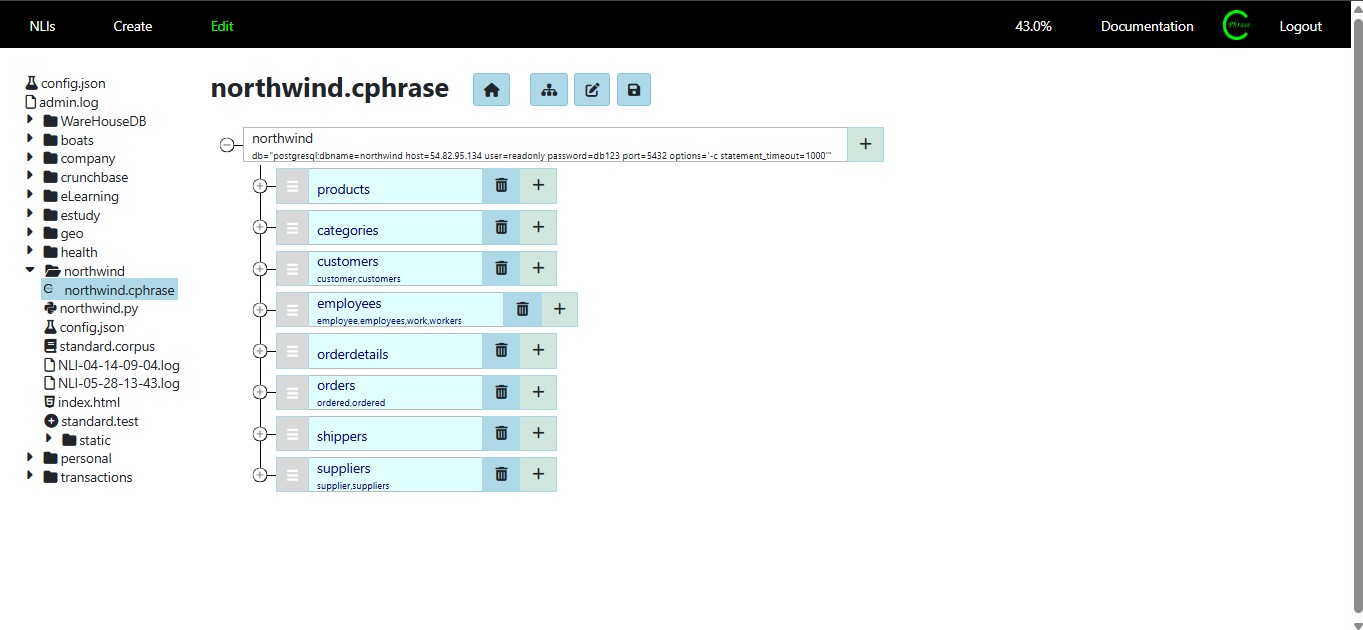
Task: Click drag handle on shippers row
Action: click(292, 434)
